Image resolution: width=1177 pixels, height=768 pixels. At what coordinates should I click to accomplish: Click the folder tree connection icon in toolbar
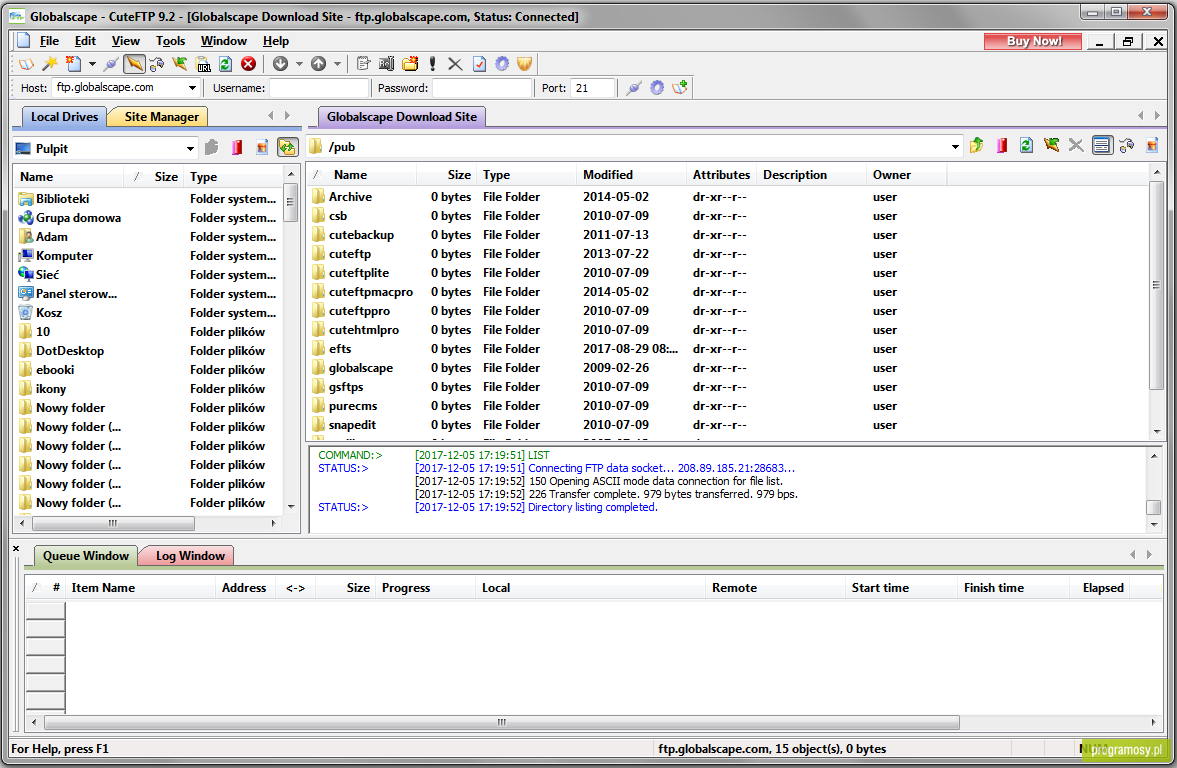pos(157,64)
